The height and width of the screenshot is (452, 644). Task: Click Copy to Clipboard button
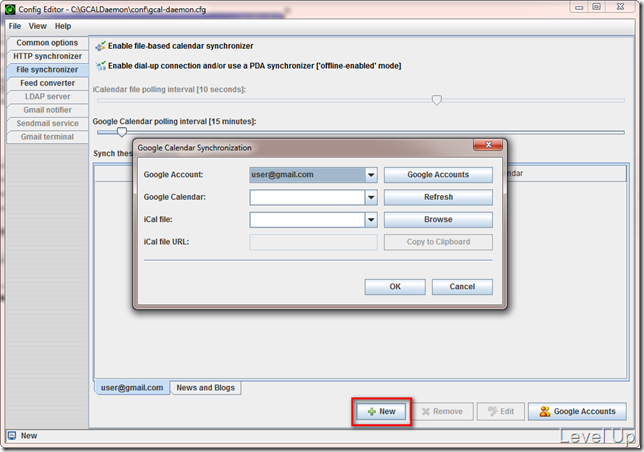(x=438, y=242)
